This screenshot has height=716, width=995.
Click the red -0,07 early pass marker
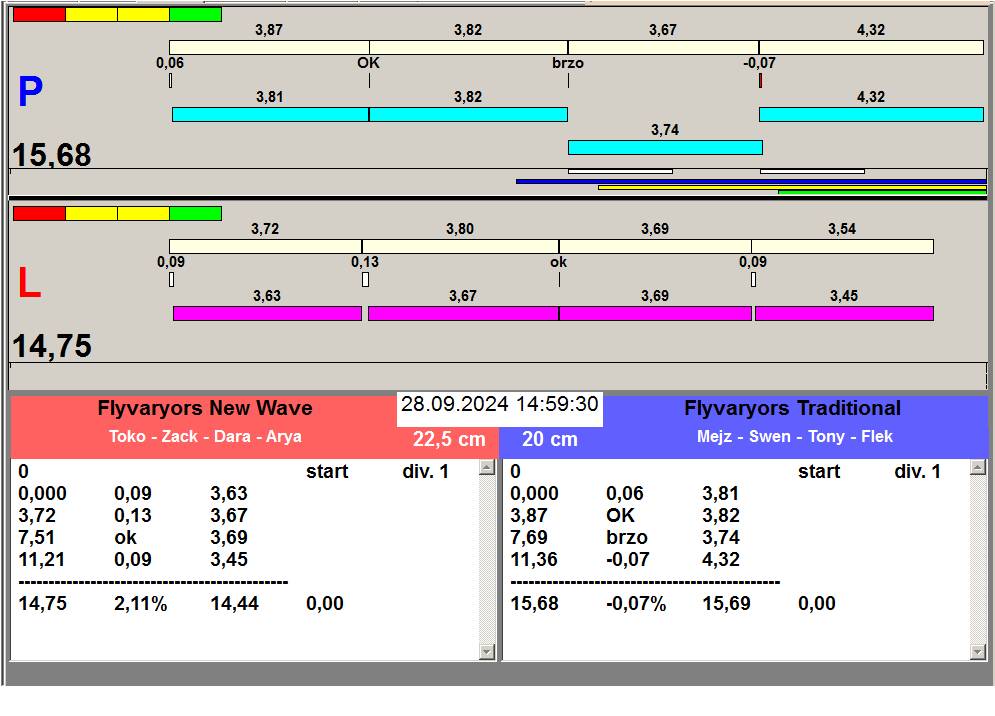point(760,80)
